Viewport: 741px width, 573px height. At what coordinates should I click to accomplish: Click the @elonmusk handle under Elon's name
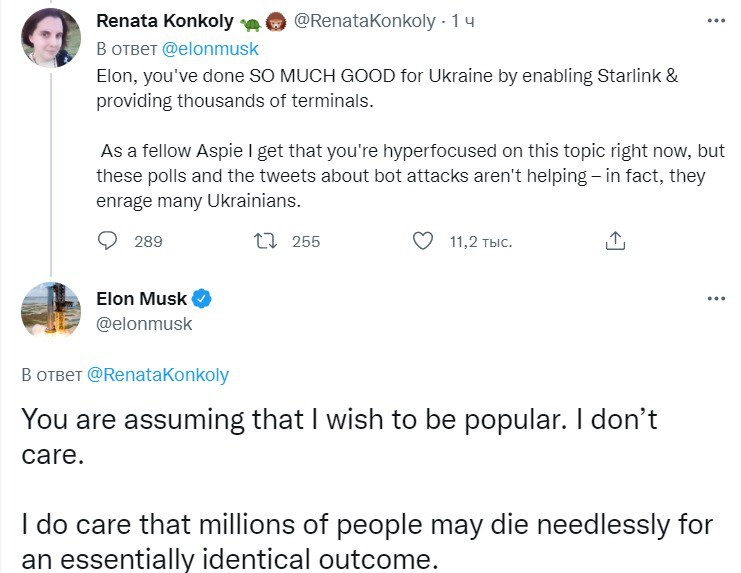tap(144, 323)
